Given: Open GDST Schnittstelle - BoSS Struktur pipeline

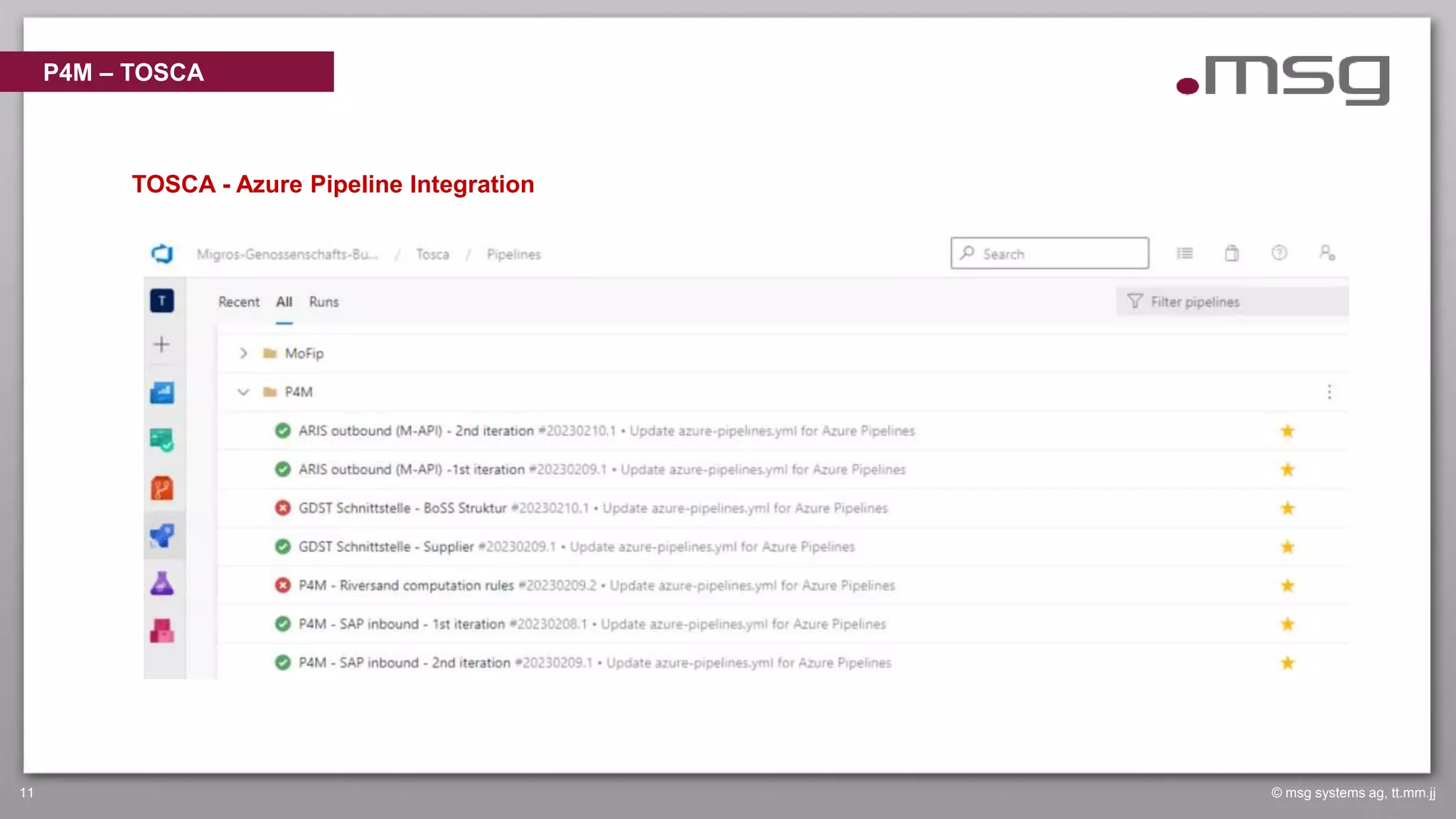Looking at the screenshot, I should [x=402, y=508].
